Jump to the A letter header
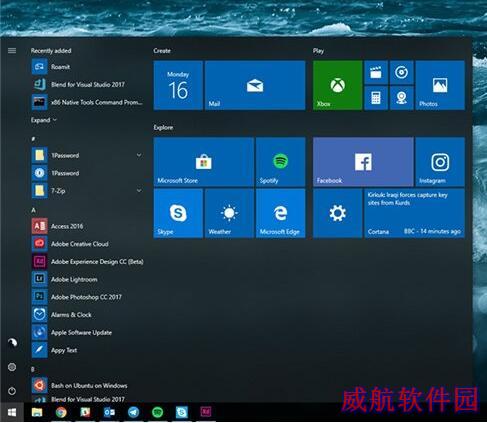487x423 pixels. pos(33,210)
